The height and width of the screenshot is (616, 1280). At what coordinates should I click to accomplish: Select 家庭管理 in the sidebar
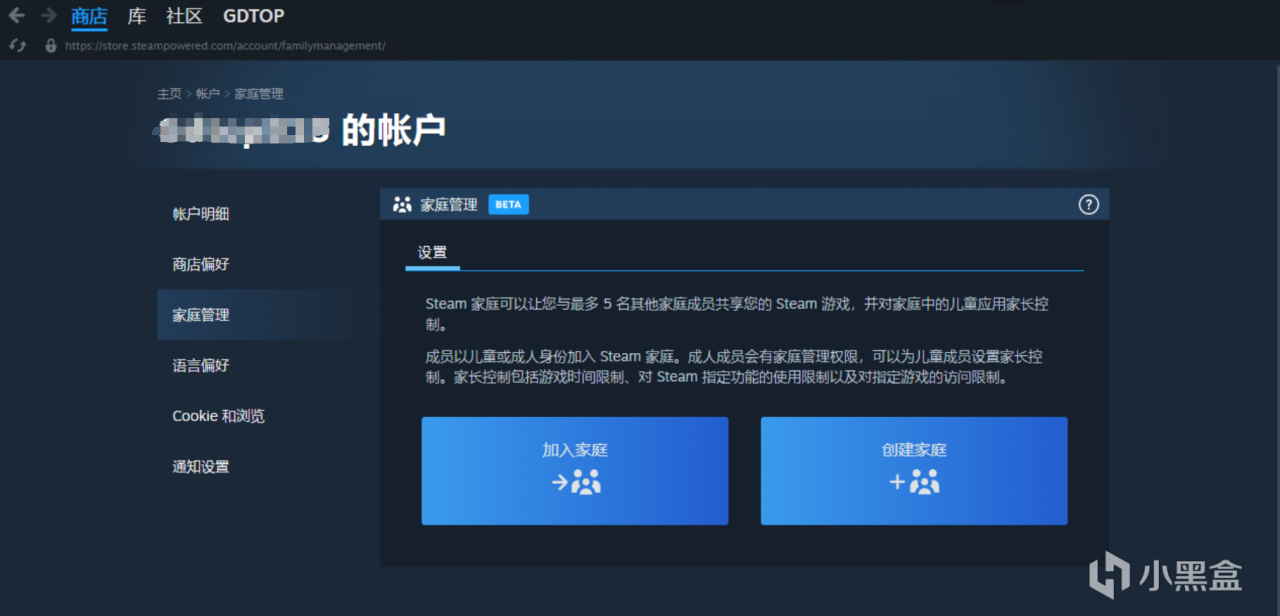pyautogui.click(x=267, y=315)
